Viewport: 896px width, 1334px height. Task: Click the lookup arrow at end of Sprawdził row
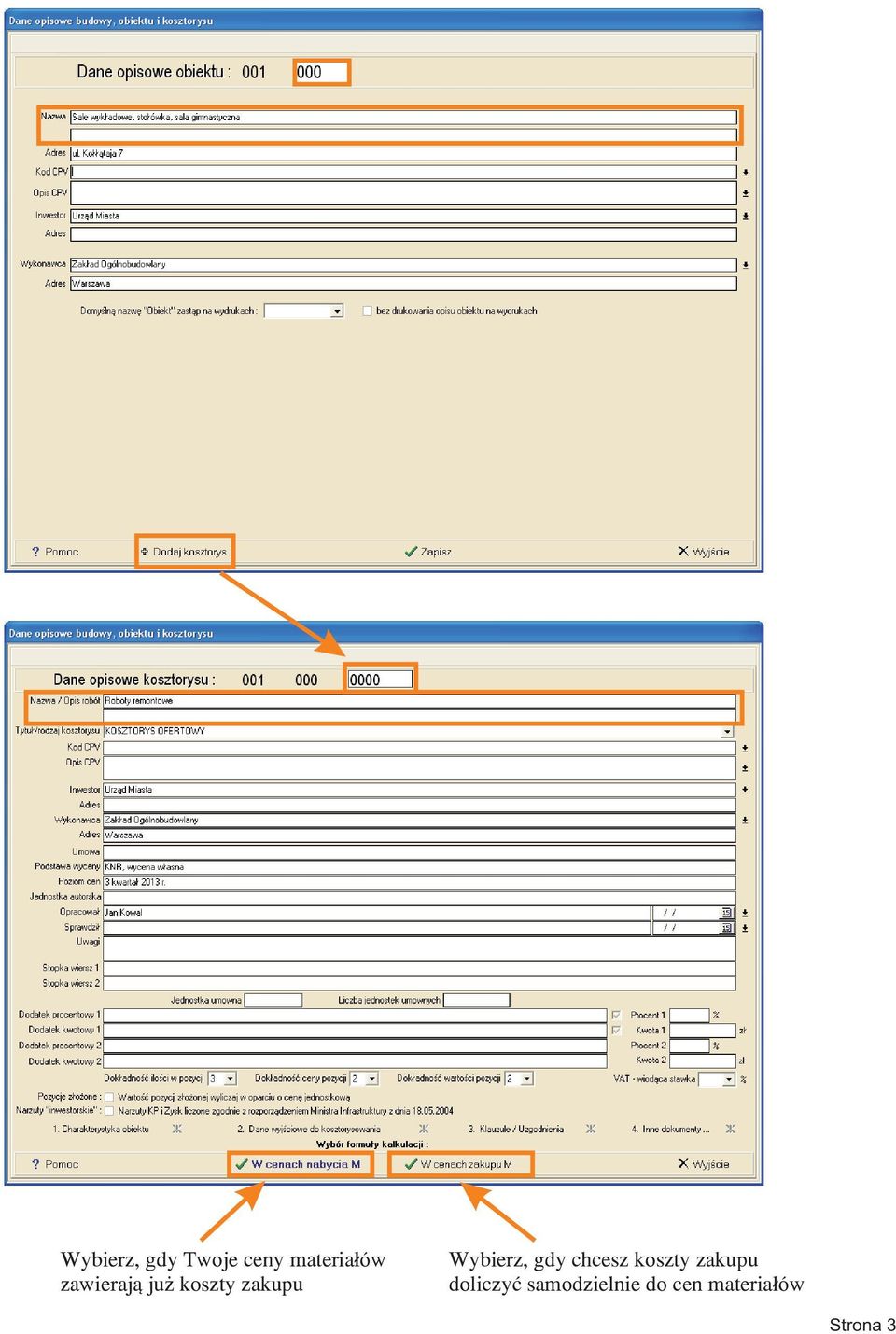point(745,928)
